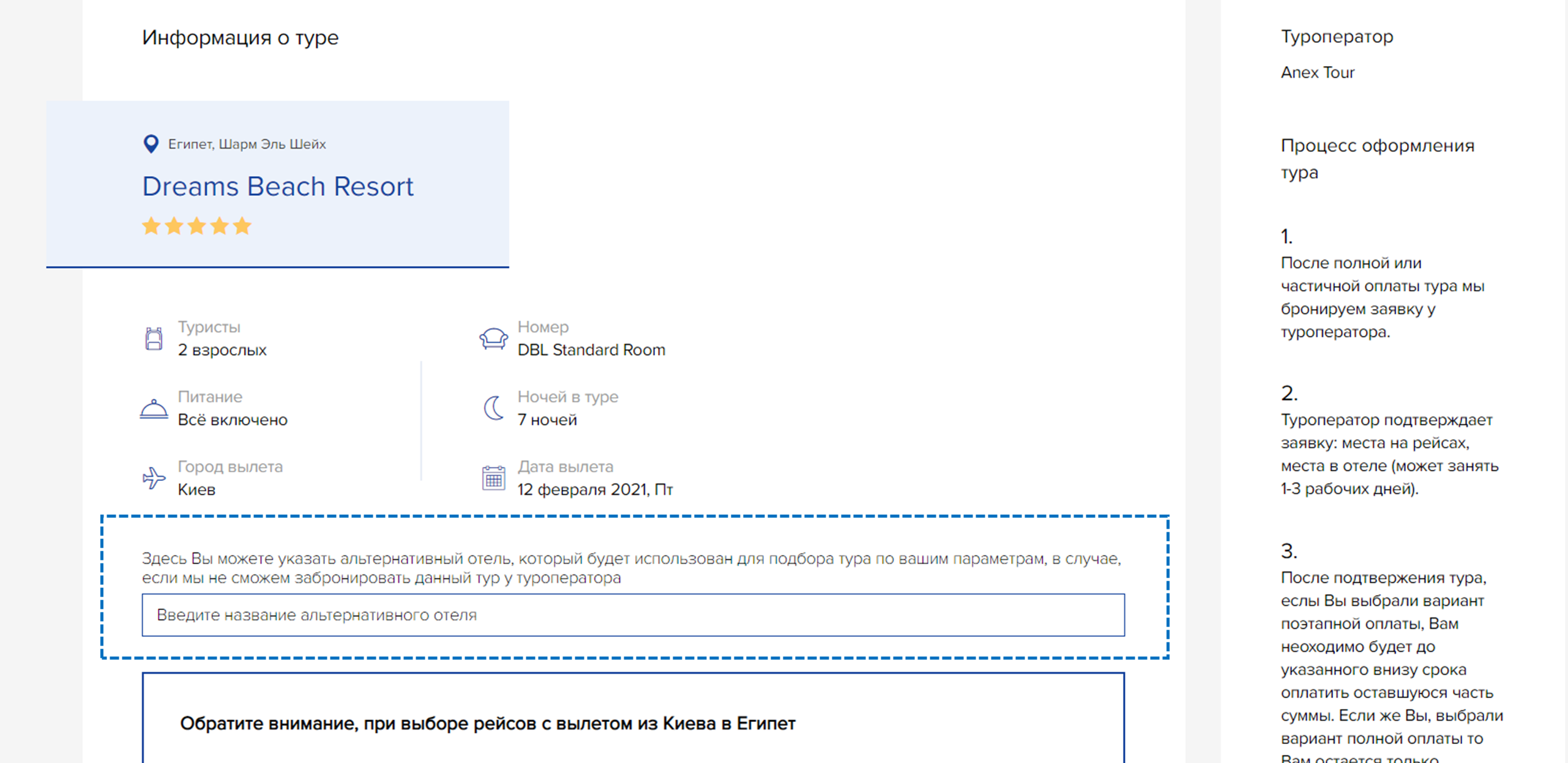Click the 2 взрослых tourists value
This screenshot has width=1568, height=763.
tap(222, 350)
